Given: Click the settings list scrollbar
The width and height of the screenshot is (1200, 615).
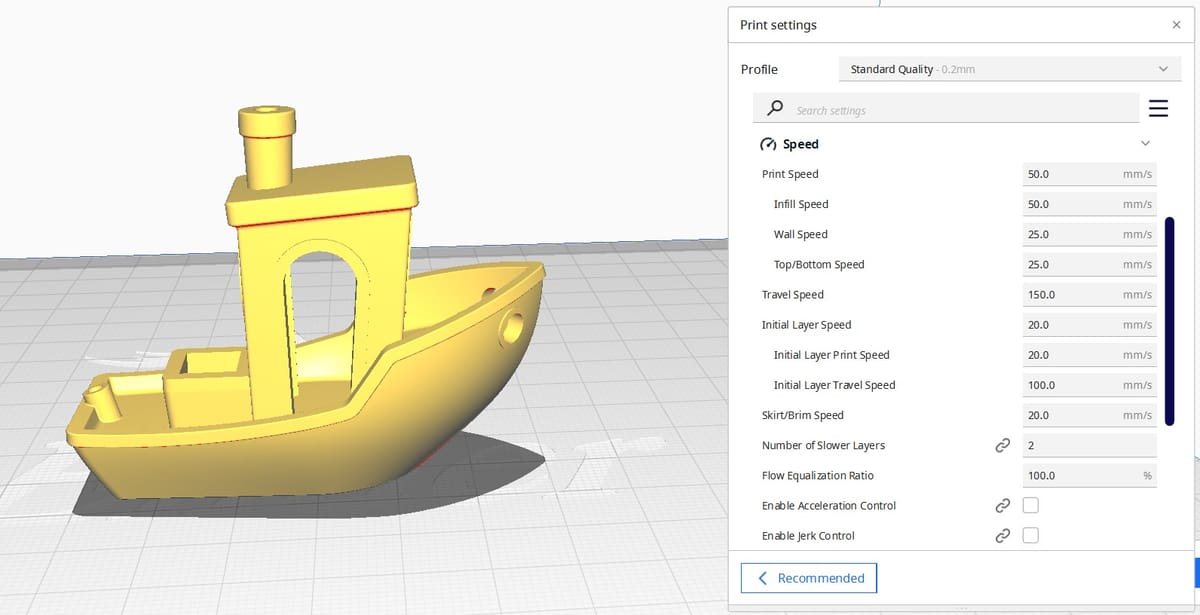Looking at the screenshot, I should [x=1170, y=318].
